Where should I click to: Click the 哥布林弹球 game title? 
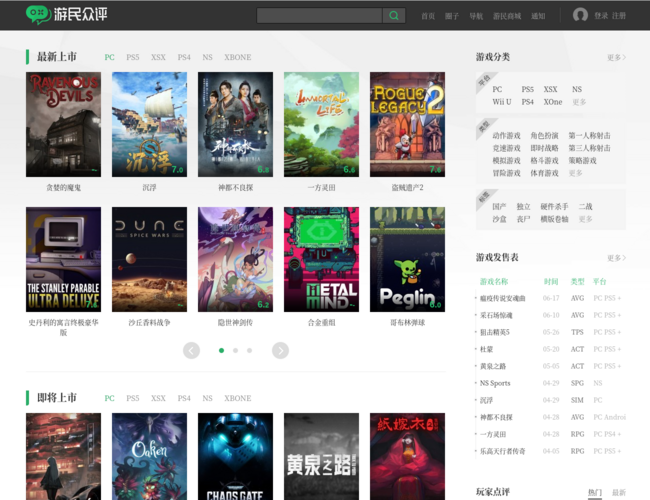407,323
